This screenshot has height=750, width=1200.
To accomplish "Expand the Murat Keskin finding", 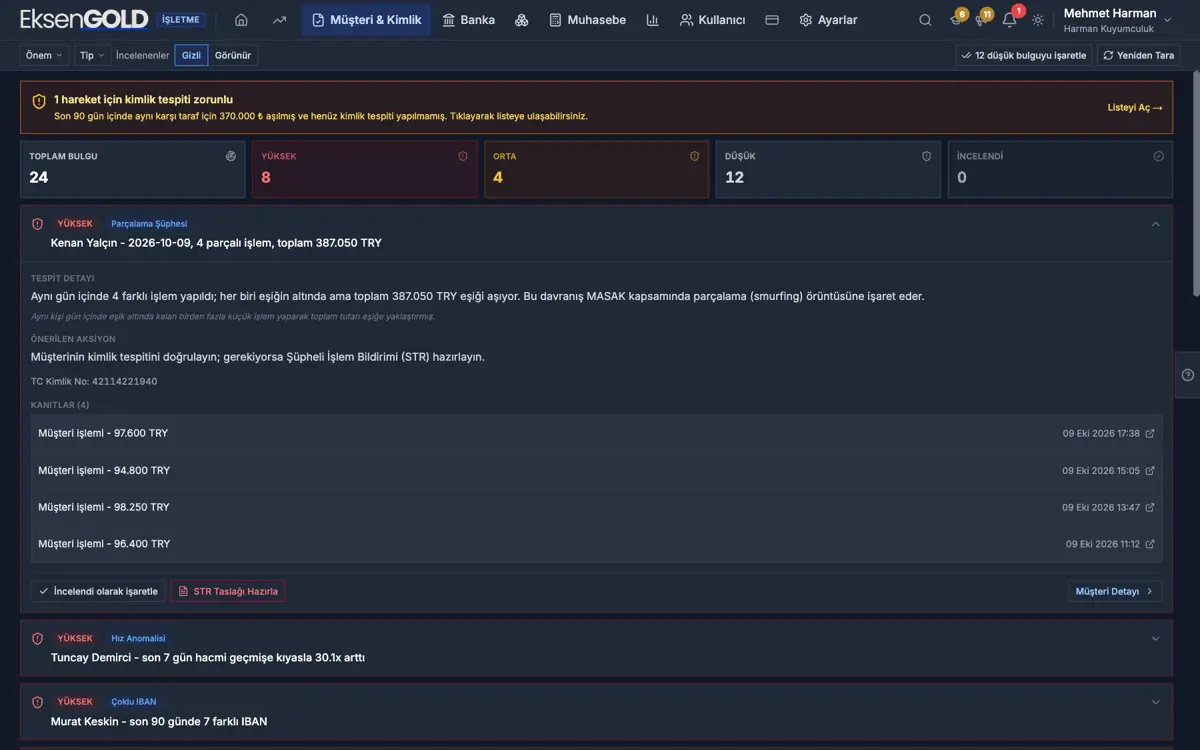I will 1156,703.
